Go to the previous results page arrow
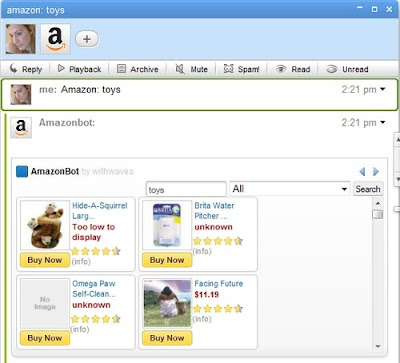Image resolution: width=400 pixels, height=363 pixels. click(x=362, y=172)
